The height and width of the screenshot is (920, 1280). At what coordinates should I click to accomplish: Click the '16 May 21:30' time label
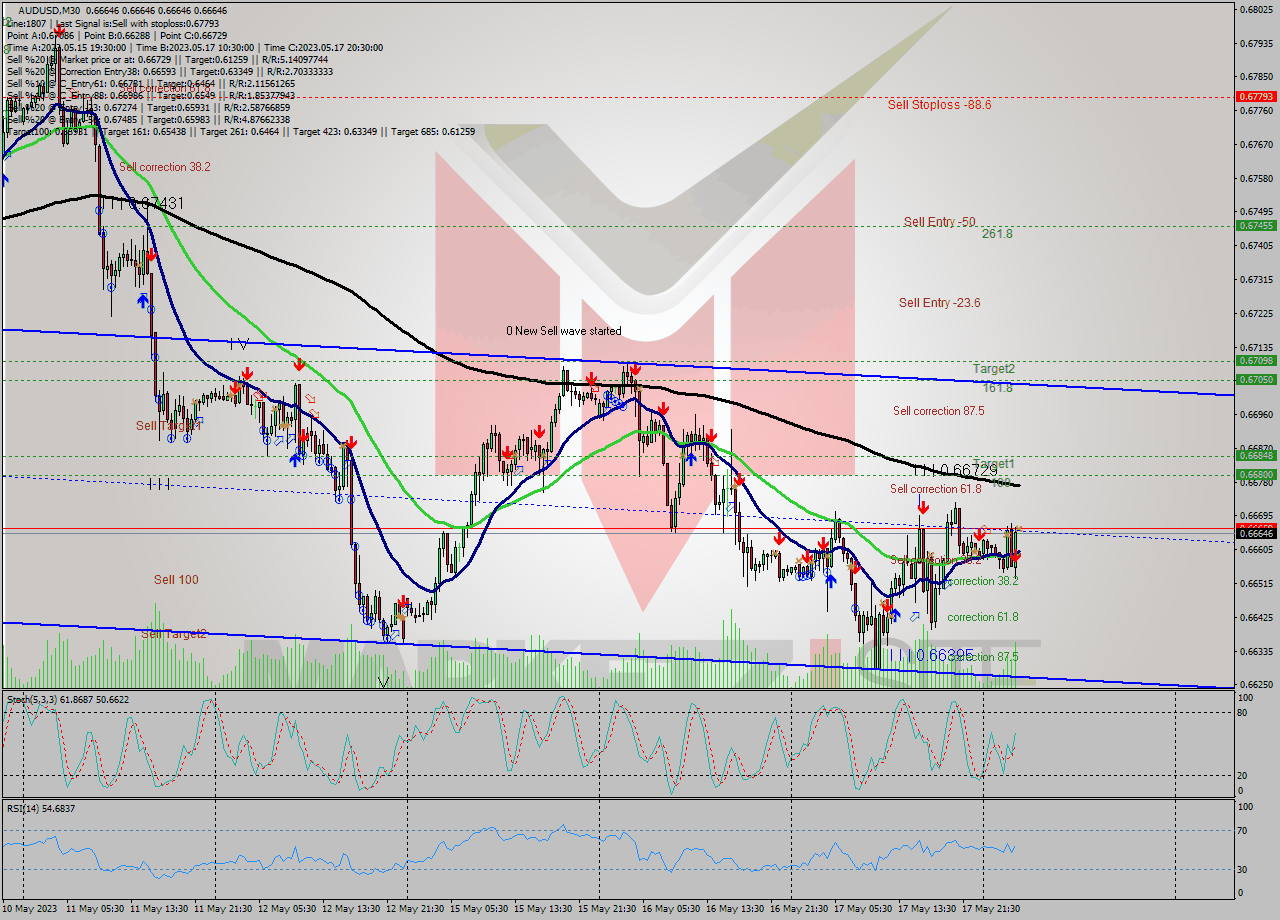tap(799, 908)
